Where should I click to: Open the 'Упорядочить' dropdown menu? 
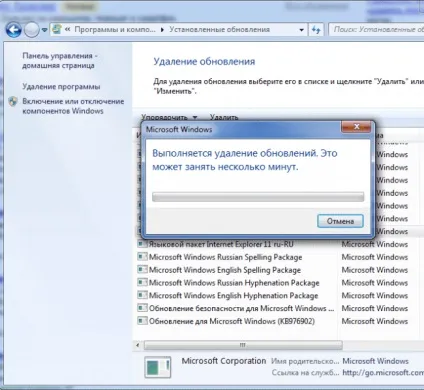(x=169, y=117)
